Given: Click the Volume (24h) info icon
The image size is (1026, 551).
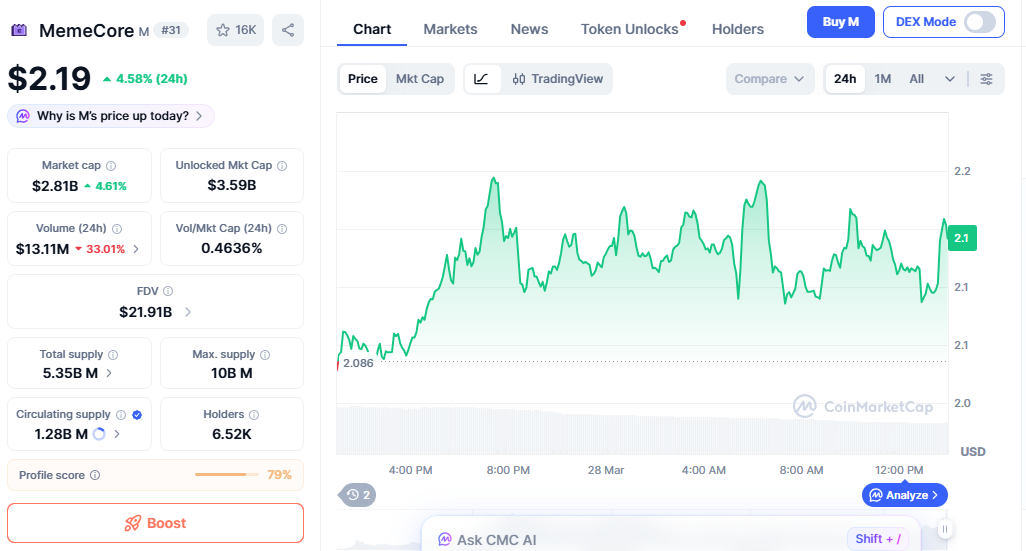Looking at the screenshot, I should (x=117, y=229).
